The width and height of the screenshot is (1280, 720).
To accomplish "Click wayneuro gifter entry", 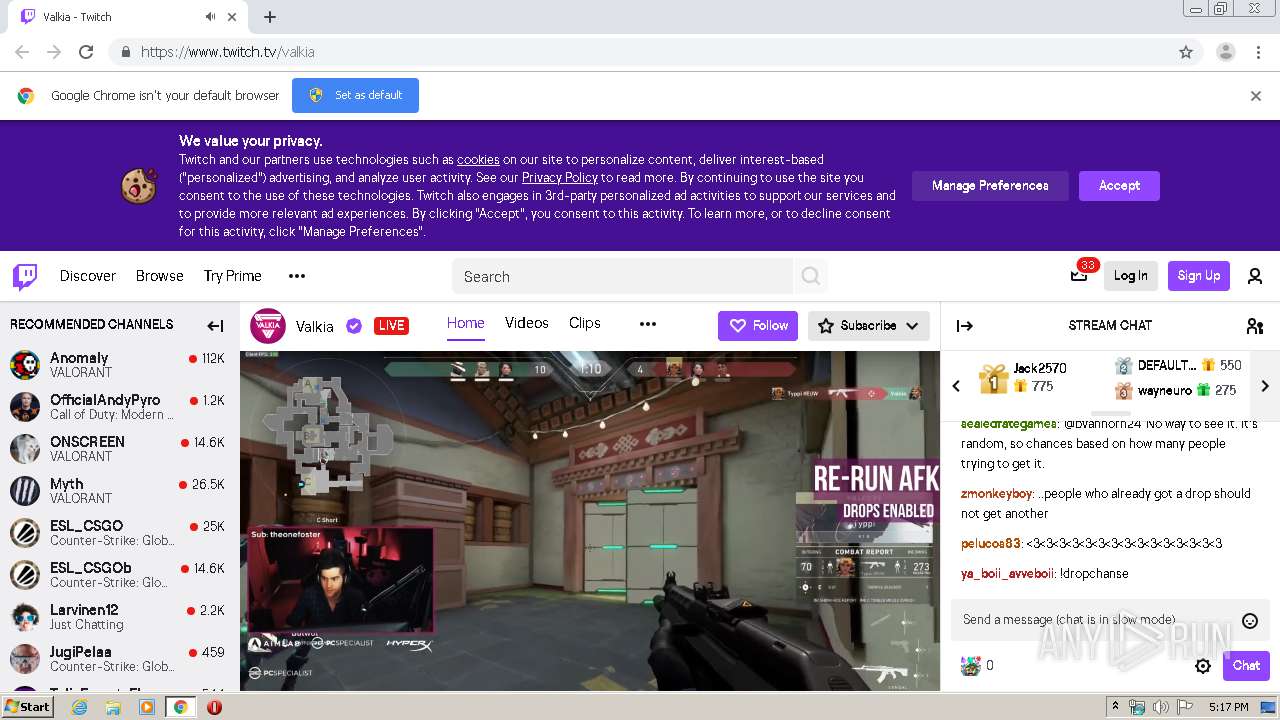I will pos(1176,391).
